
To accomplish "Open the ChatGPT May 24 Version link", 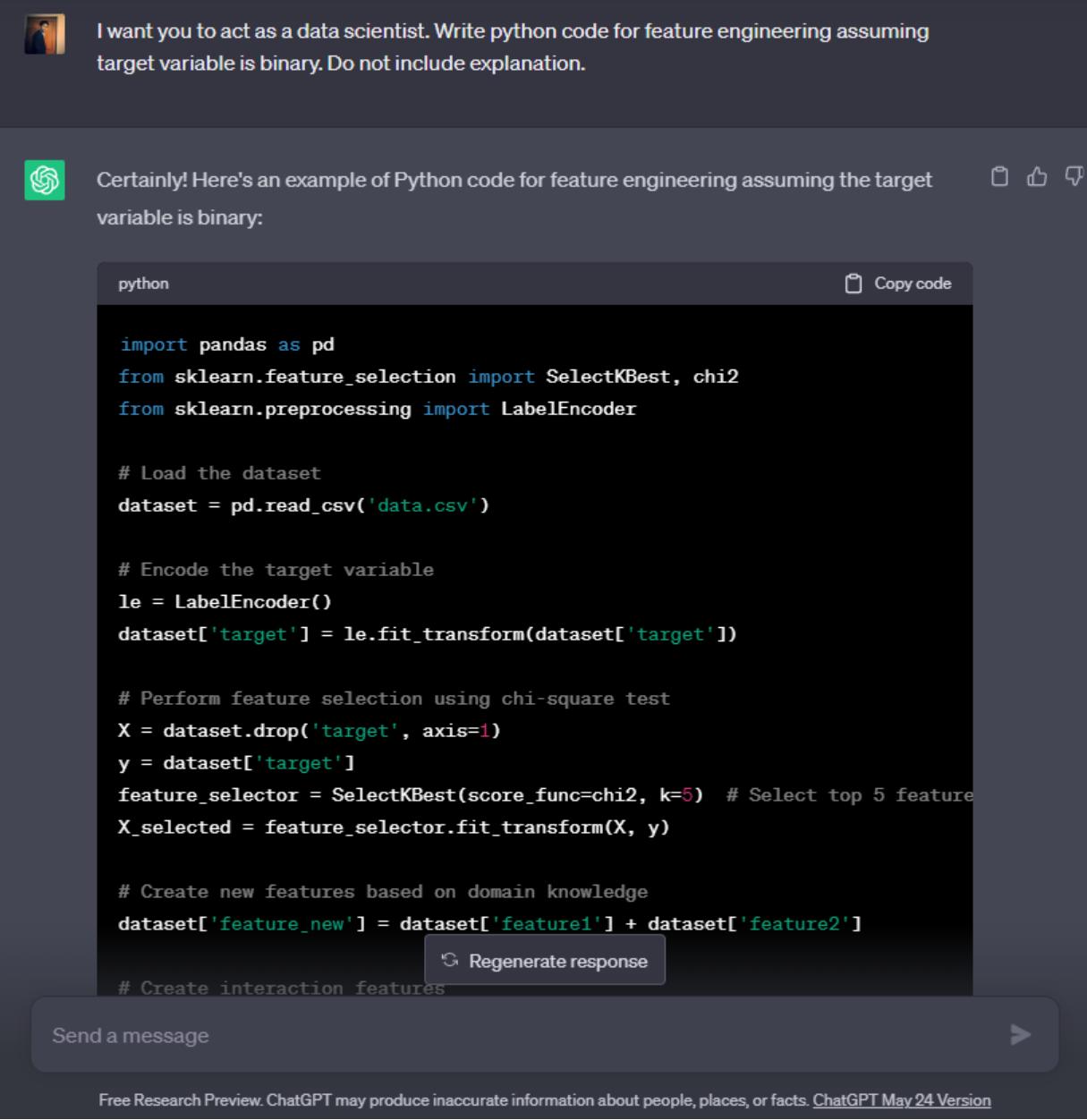I will pos(901,1100).
